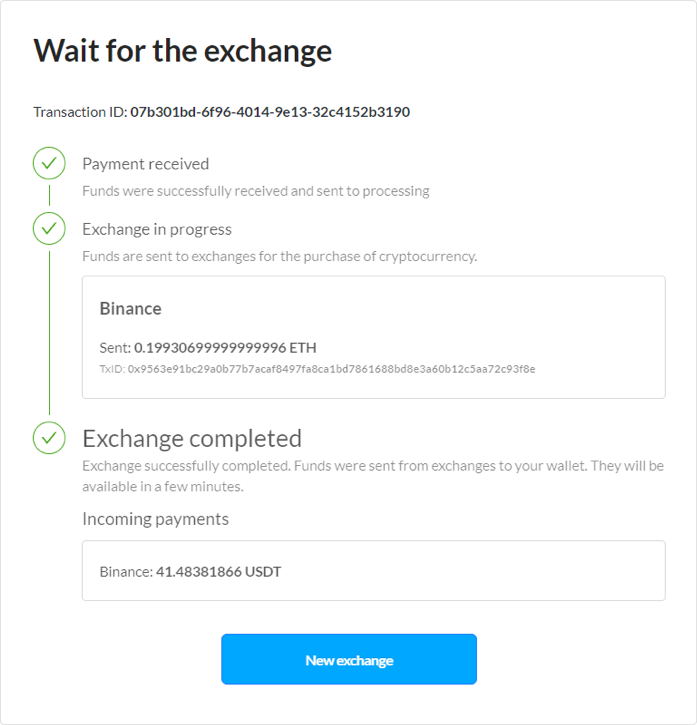
Task: Click the Wait for the exchange heading
Action: [182, 51]
